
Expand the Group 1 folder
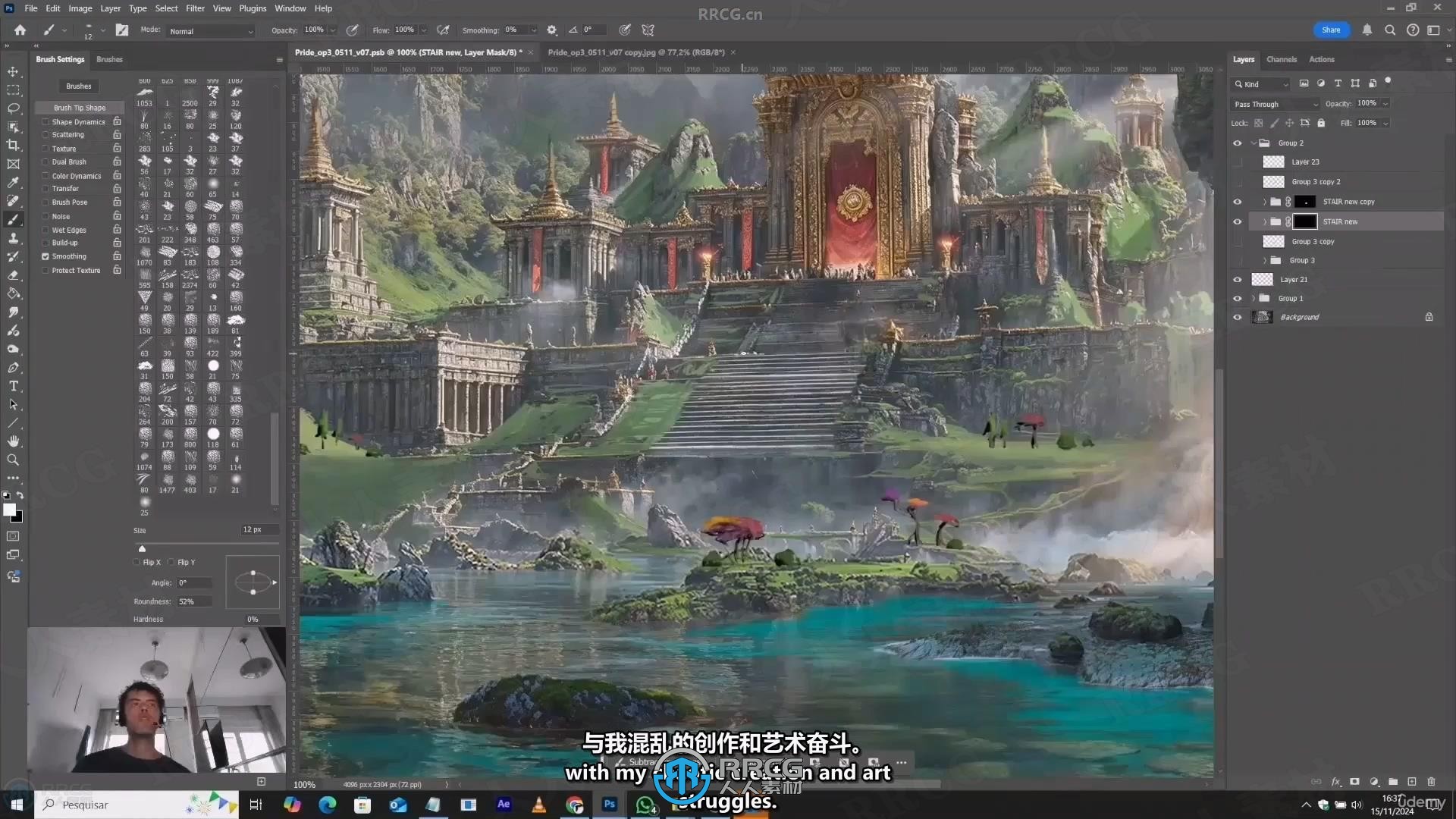(1254, 299)
